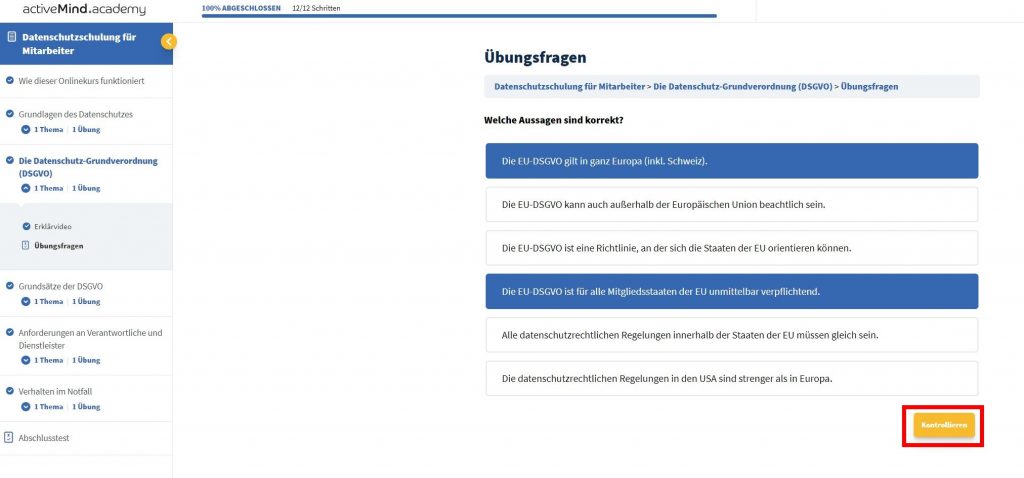Open 'Grundsätze der DSGVO' lesson
Screen dimensions: 1024x478
pyautogui.click(x=61, y=286)
